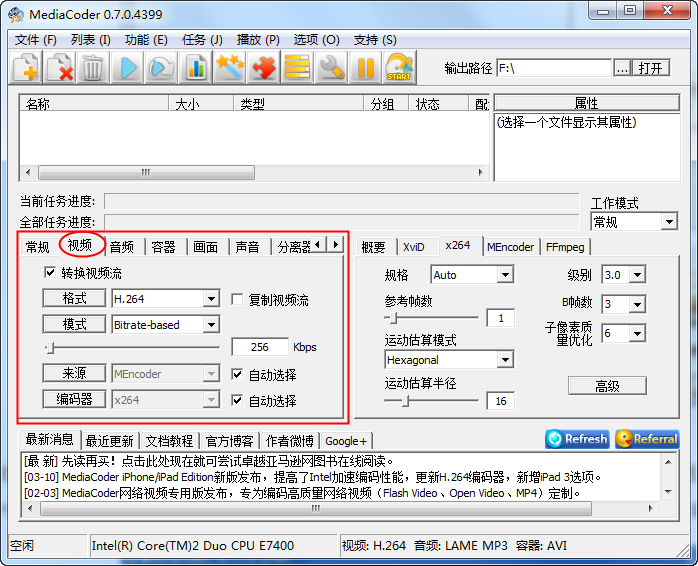Click the wrench settings icon
698x566 pixels.
tap(331, 67)
